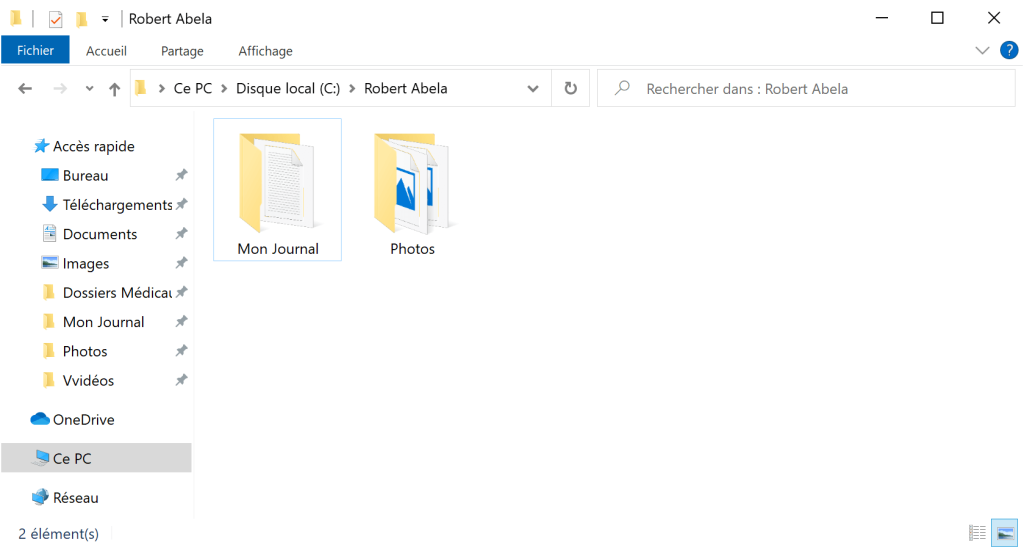Open Téléchargements in quick access
The width and height of the screenshot is (1024, 548).
coord(117,205)
